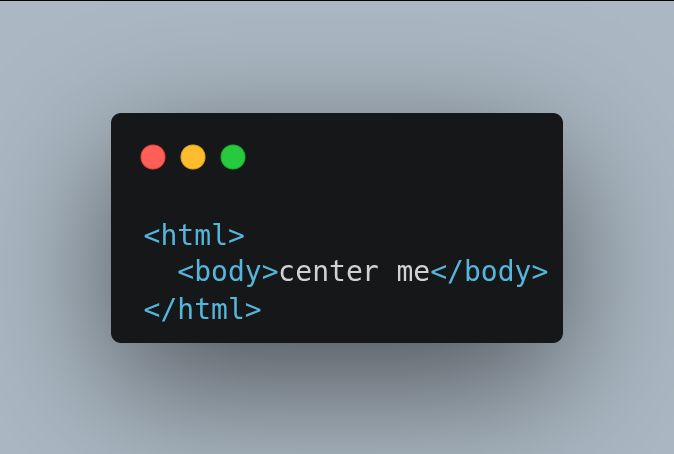Screen dimensions: 674x454
Task: Click empty title bar area right of green dot
Action: click(x=400, y=157)
